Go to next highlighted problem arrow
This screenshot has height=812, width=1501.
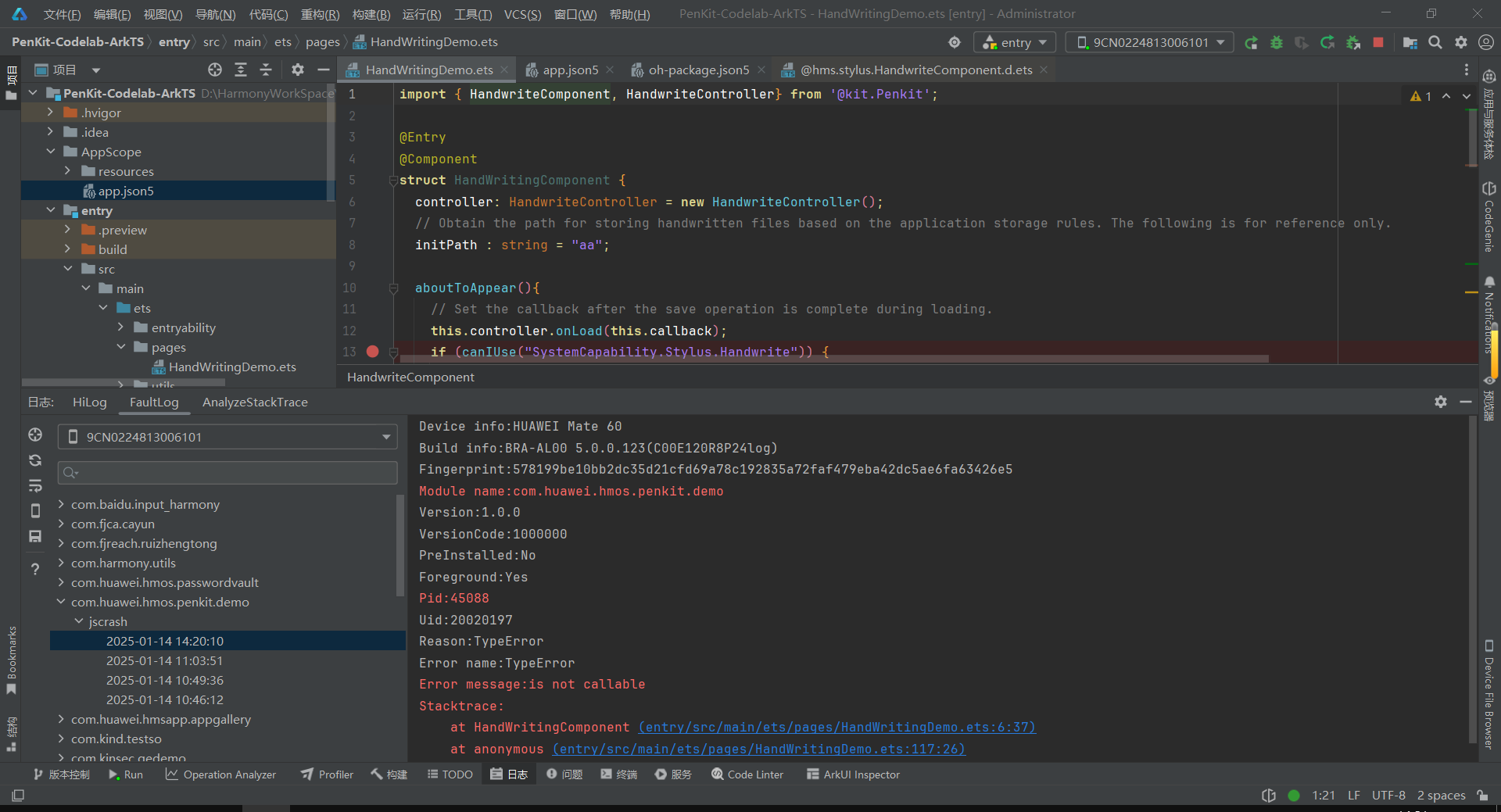(x=1467, y=96)
